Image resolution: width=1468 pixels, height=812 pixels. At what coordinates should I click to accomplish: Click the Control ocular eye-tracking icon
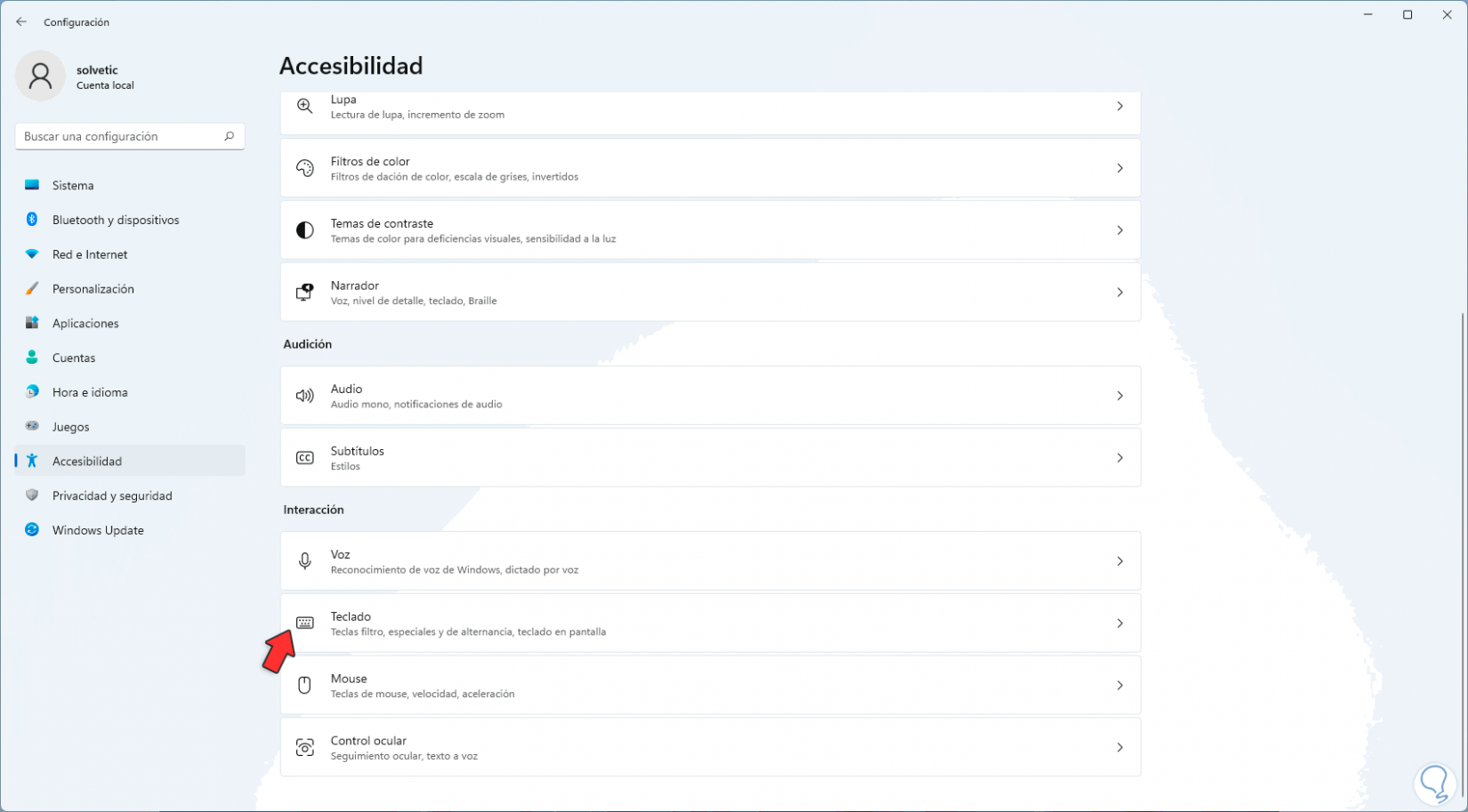(x=304, y=747)
